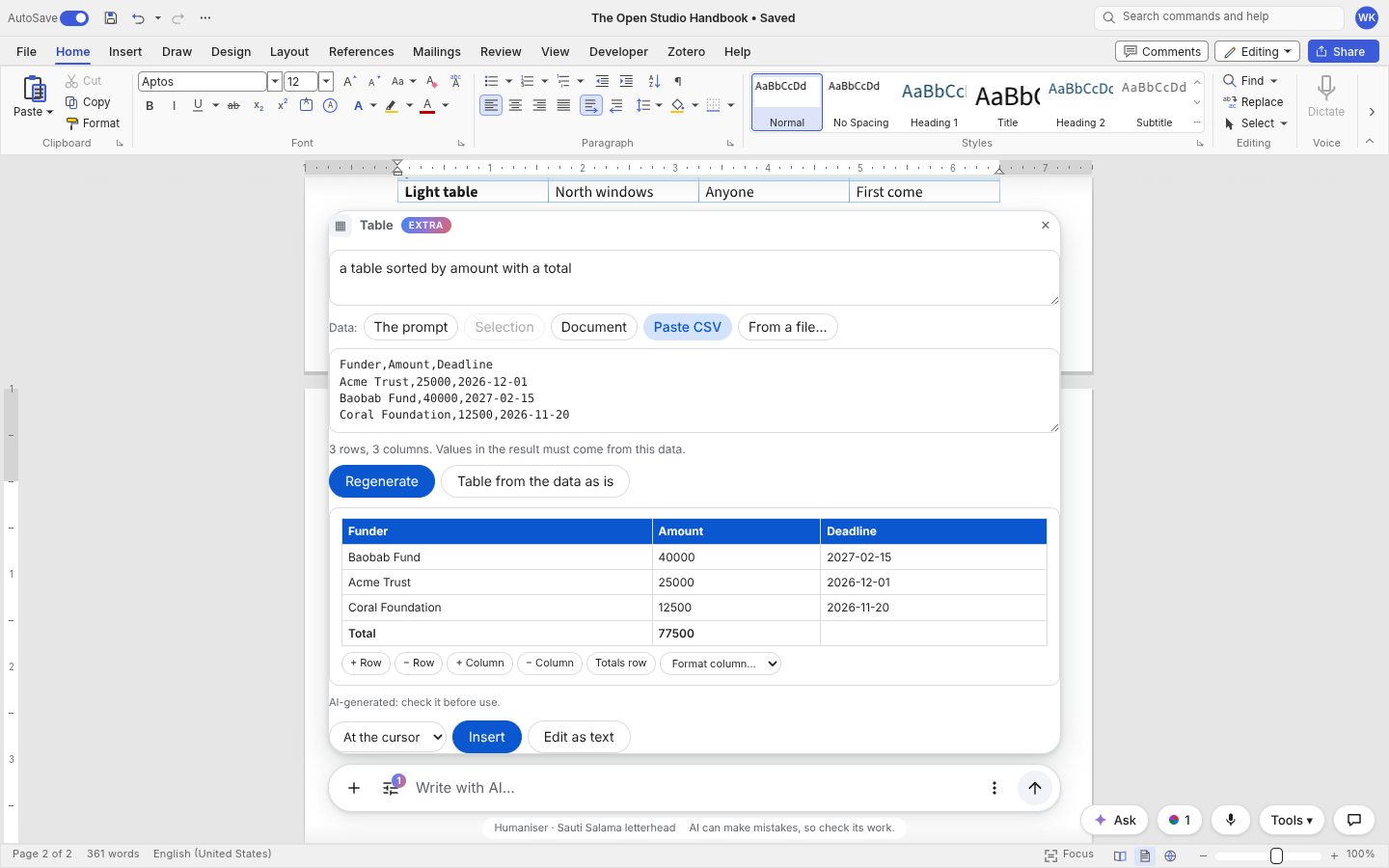Click the table prompt text field
The height and width of the screenshot is (868, 1389).
click(x=694, y=278)
